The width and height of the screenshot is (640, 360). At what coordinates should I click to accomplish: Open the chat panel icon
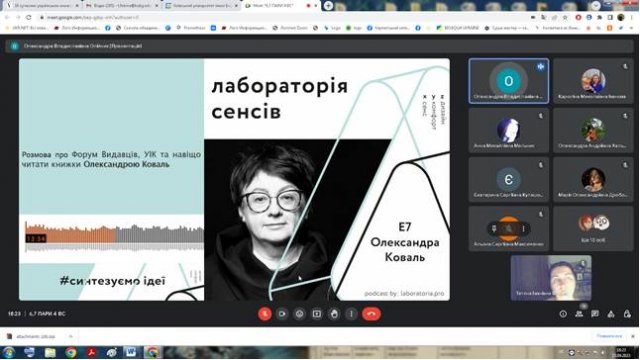(595, 313)
